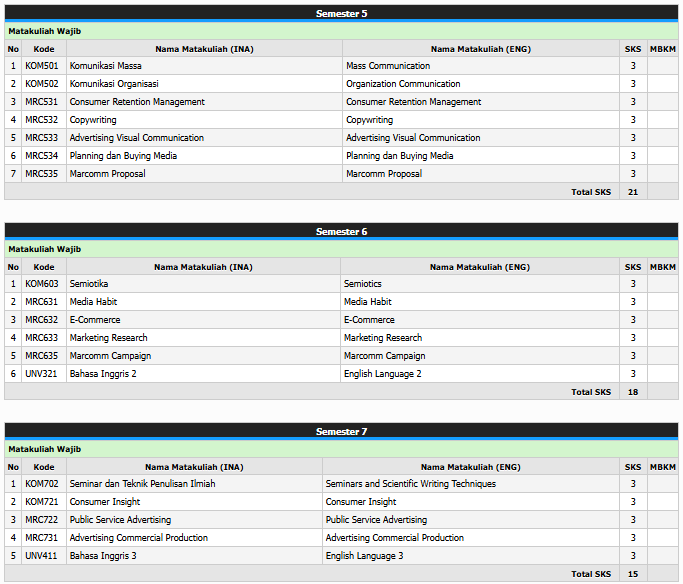
Task: Click Seminar dan Teknik Penulisan Ilmiah
Action: point(143,484)
